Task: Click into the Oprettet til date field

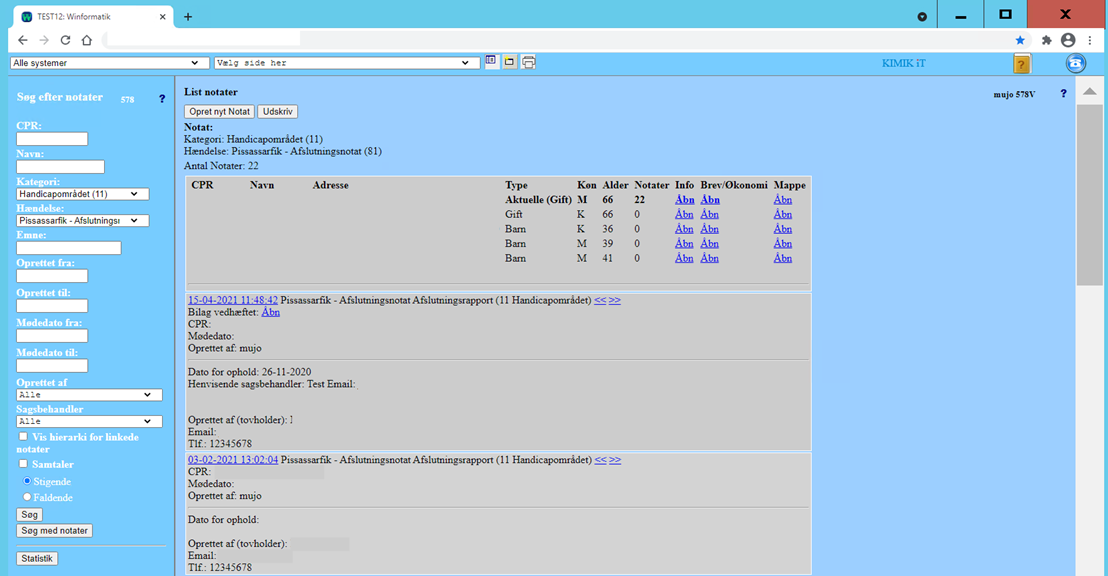Action: tap(52, 306)
